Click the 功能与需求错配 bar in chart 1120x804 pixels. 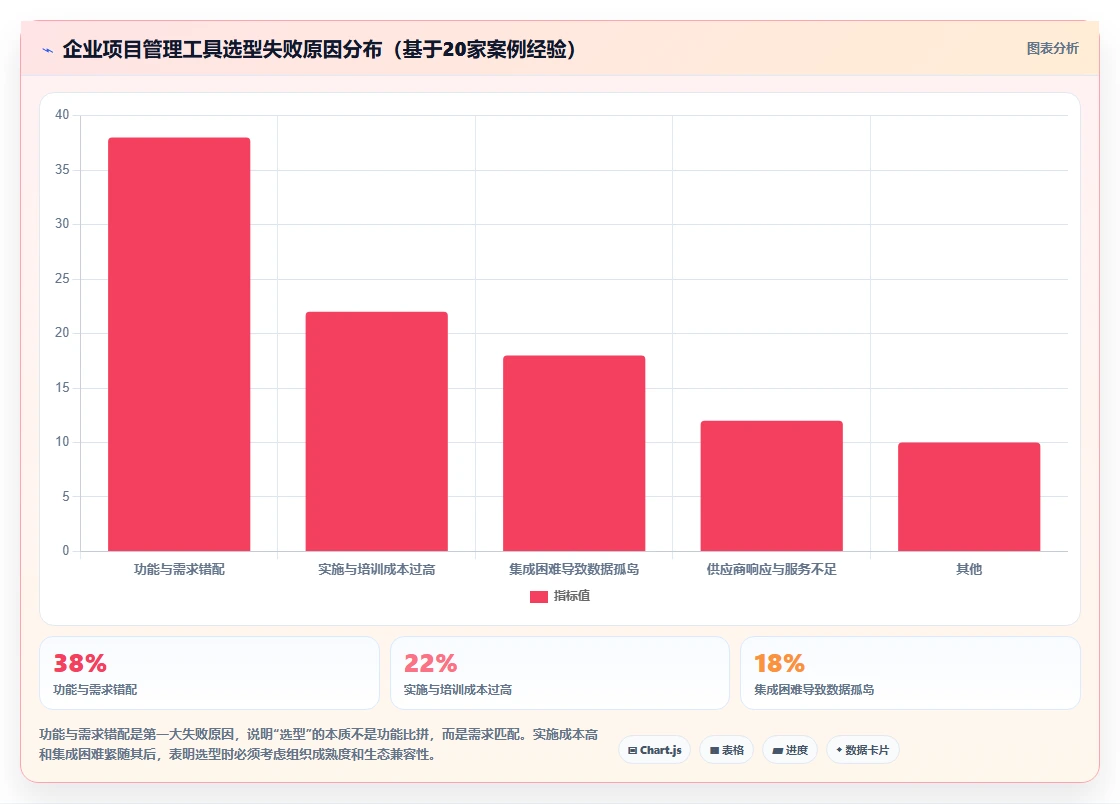[179, 344]
